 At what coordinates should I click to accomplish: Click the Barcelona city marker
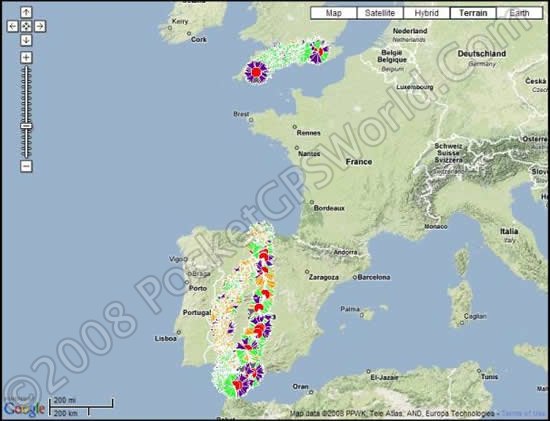(355, 277)
